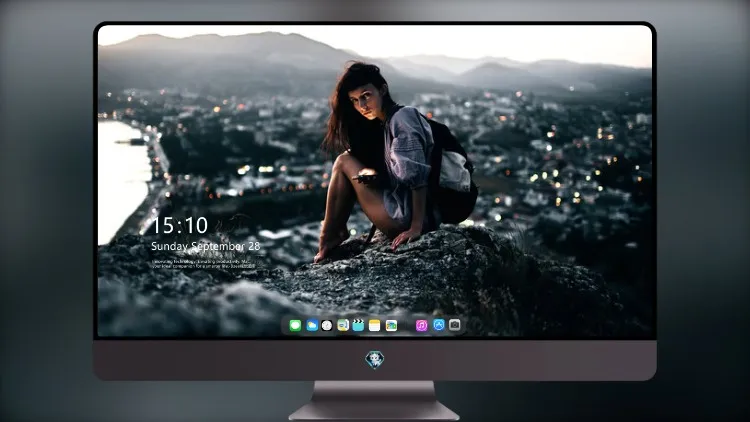Launch the Weather app from the dock
The image size is (750, 422).
(x=311, y=325)
